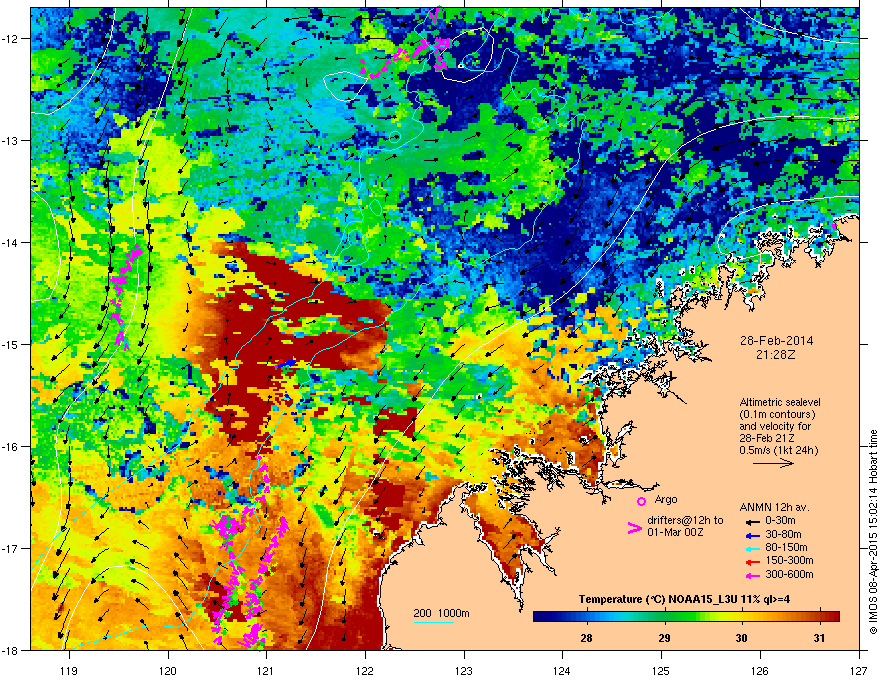The height and width of the screenshot is (680, 880).
Task: Click the 28-Feb-2014 date label
Action: (776, 341)
